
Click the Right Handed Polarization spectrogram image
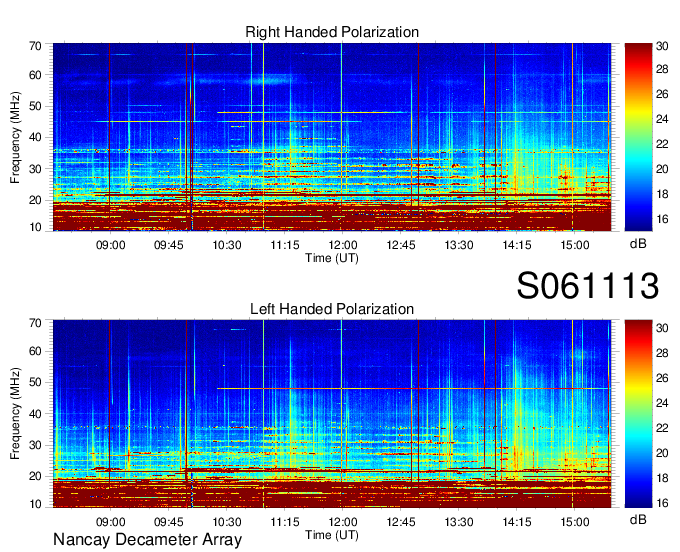[332, 137]
